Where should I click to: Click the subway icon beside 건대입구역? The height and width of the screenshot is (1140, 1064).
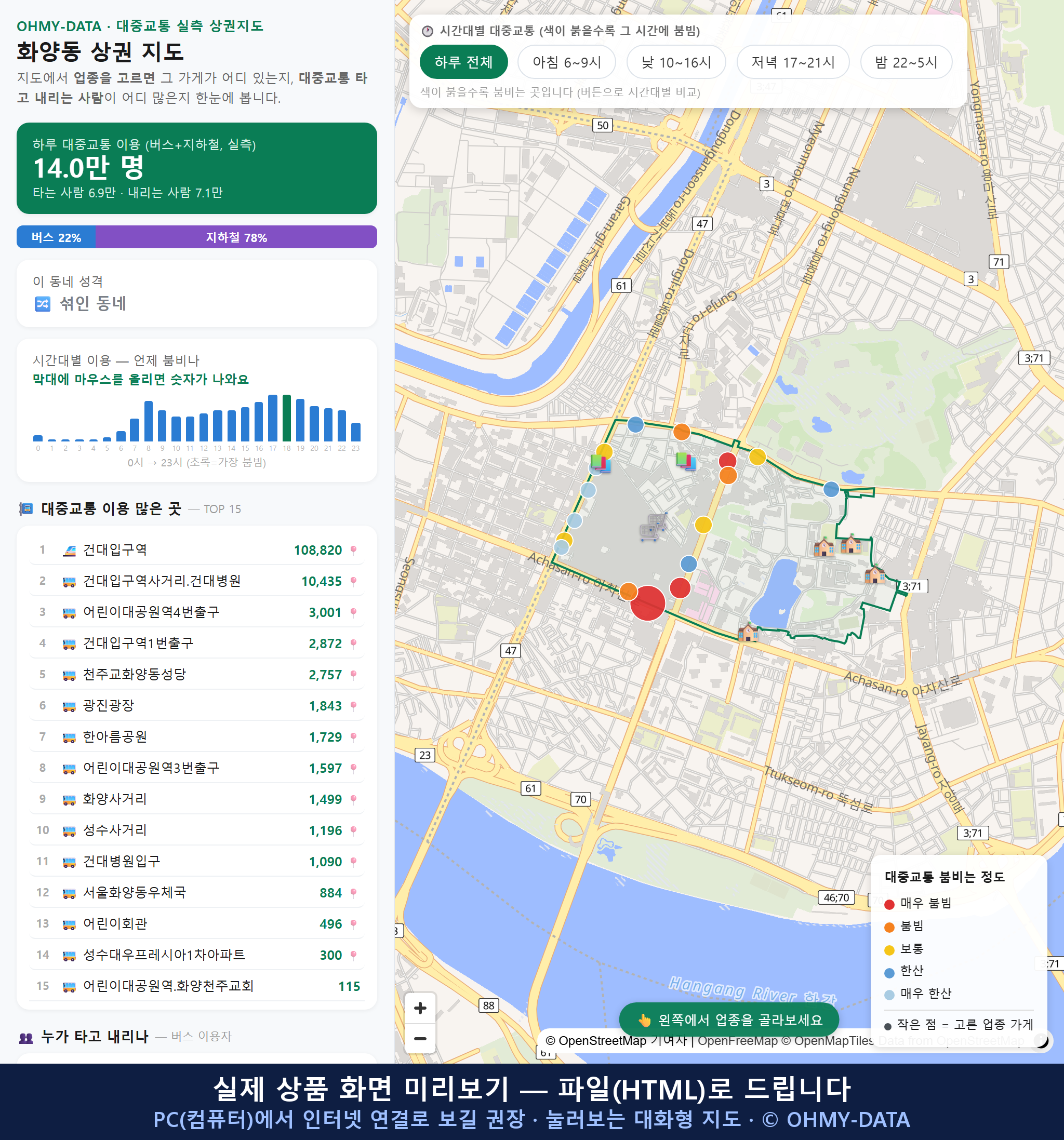coord(69,551)
